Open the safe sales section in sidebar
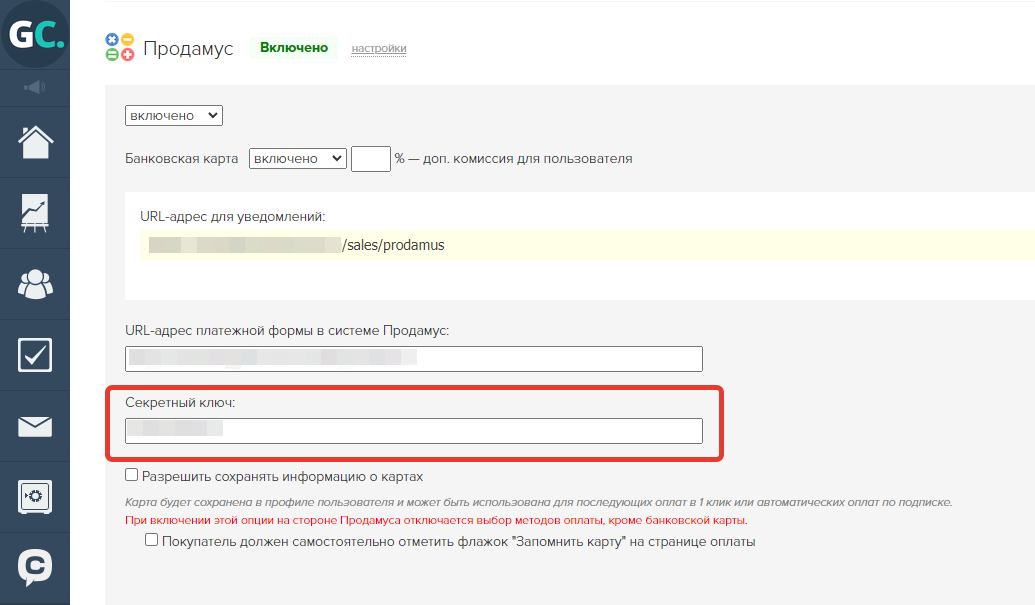Screen dimensions: 1035x605 [35, 497]
